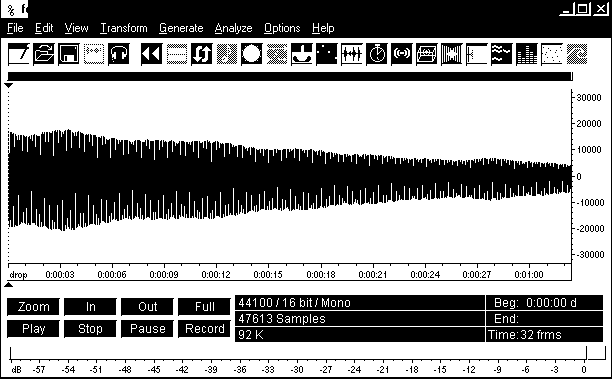Click the 0:01:00 time ruler label
Screen dimensions: 612x379
click(528, 274)
